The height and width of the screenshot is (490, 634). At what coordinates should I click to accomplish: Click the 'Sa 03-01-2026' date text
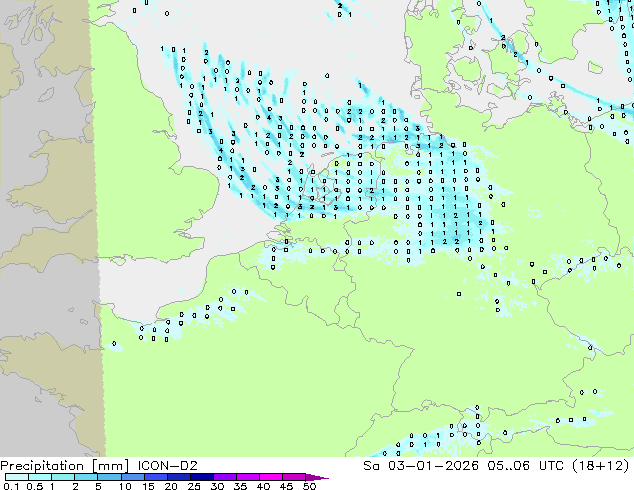[x=421, y=466]
